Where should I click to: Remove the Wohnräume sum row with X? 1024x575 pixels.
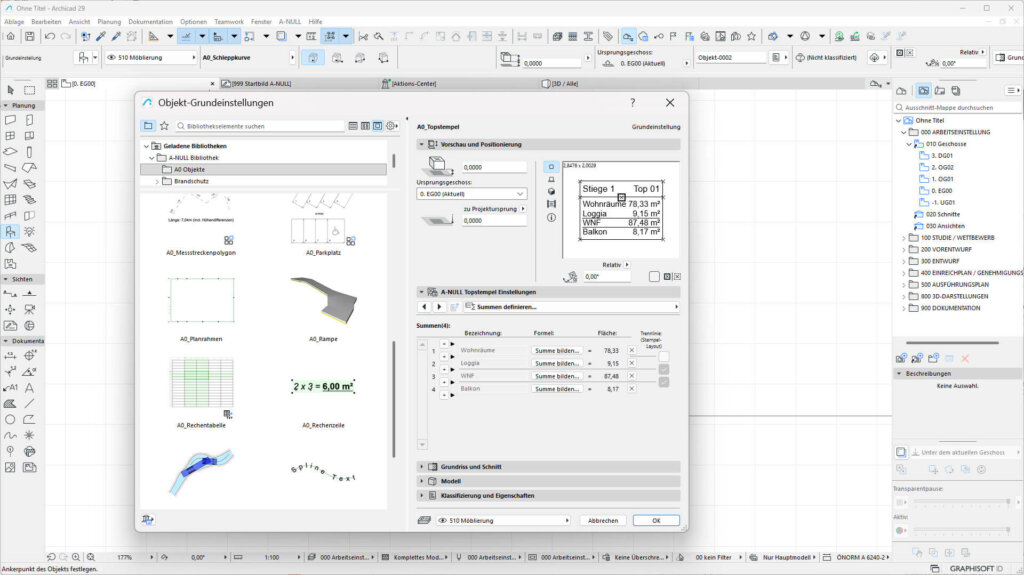632,350
